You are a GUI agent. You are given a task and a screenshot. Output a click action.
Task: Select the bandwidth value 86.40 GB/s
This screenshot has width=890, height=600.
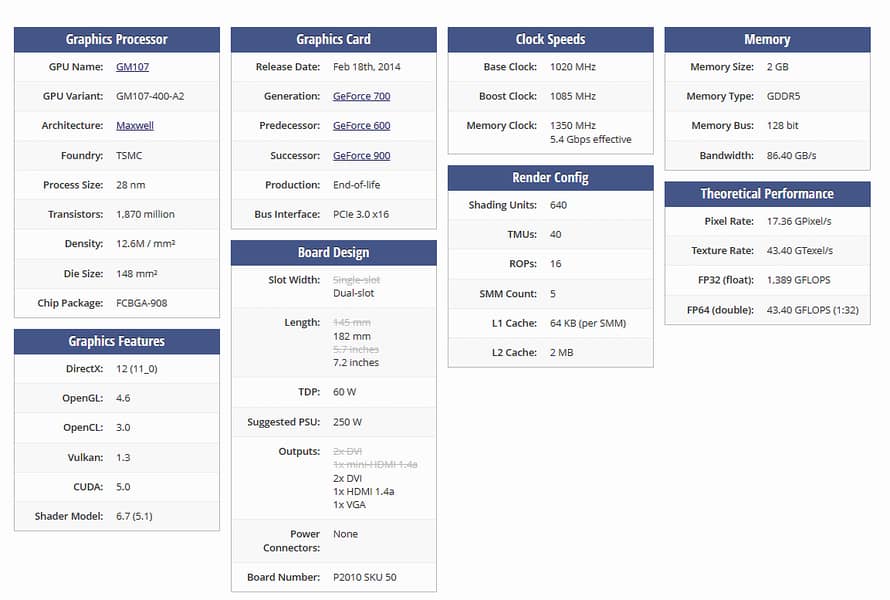tap(791, 155)
